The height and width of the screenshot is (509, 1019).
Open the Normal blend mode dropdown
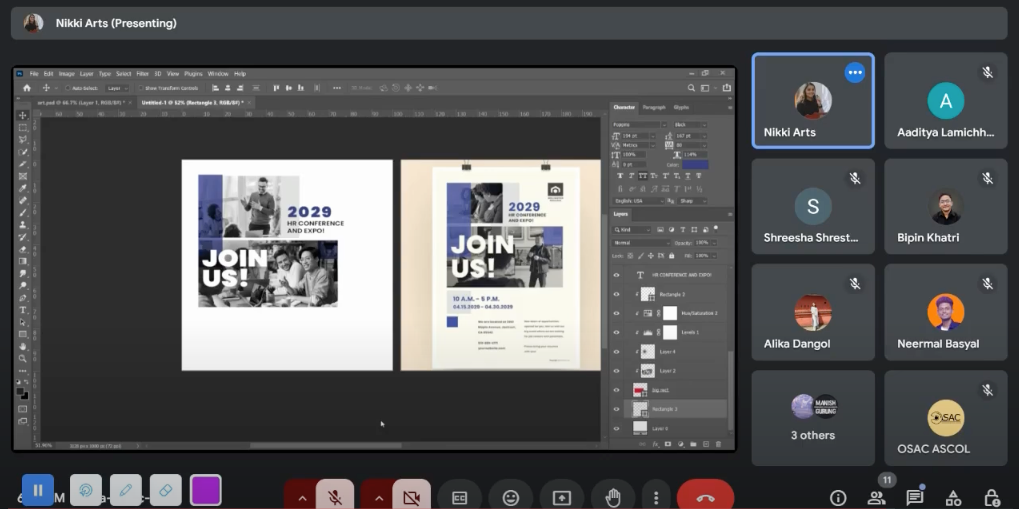[641, 242]
